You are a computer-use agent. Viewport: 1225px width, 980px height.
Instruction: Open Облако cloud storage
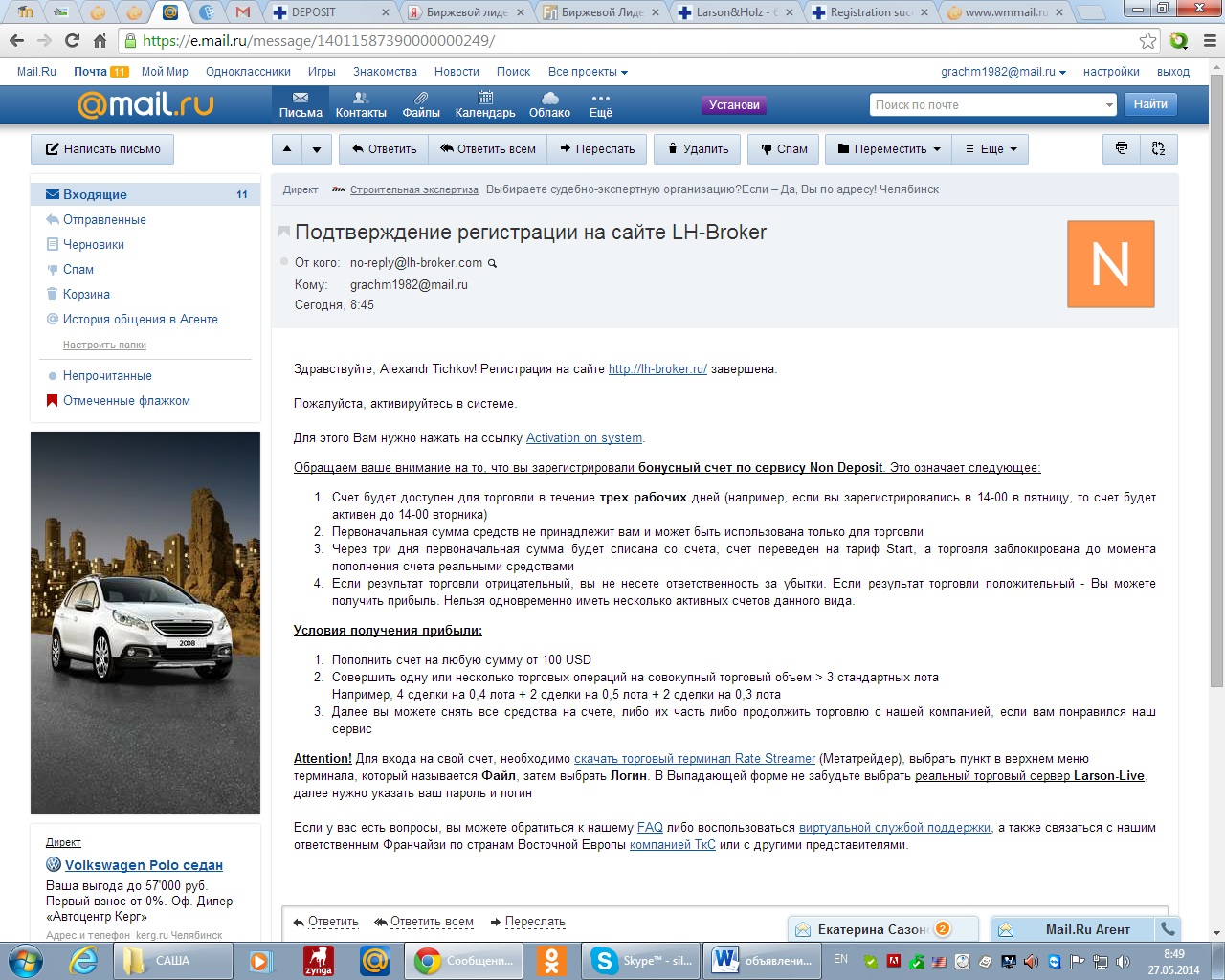coord(549,104)
